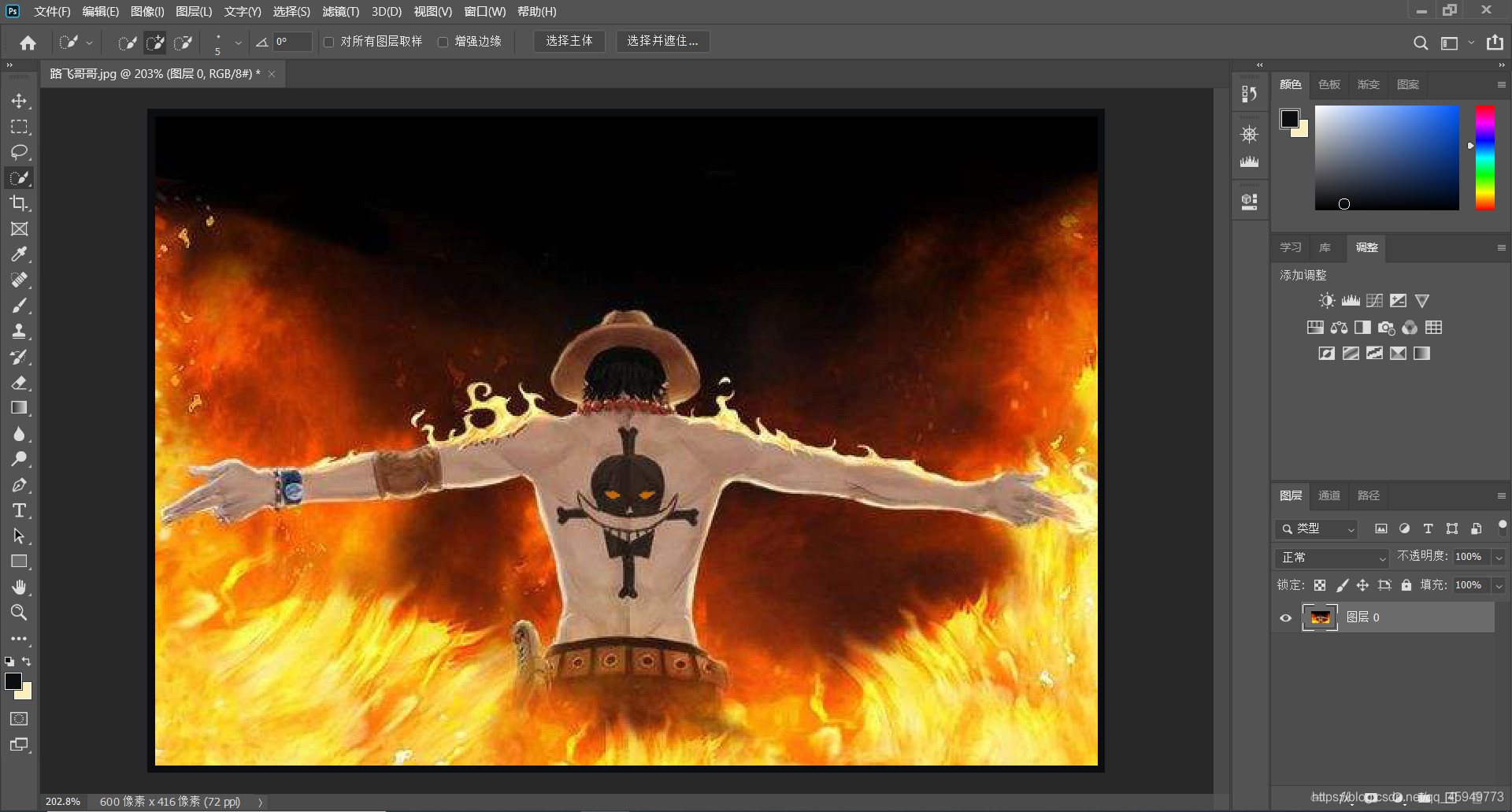
Task: Toggle pixel layer filter icon
Action: point(1381,529)
